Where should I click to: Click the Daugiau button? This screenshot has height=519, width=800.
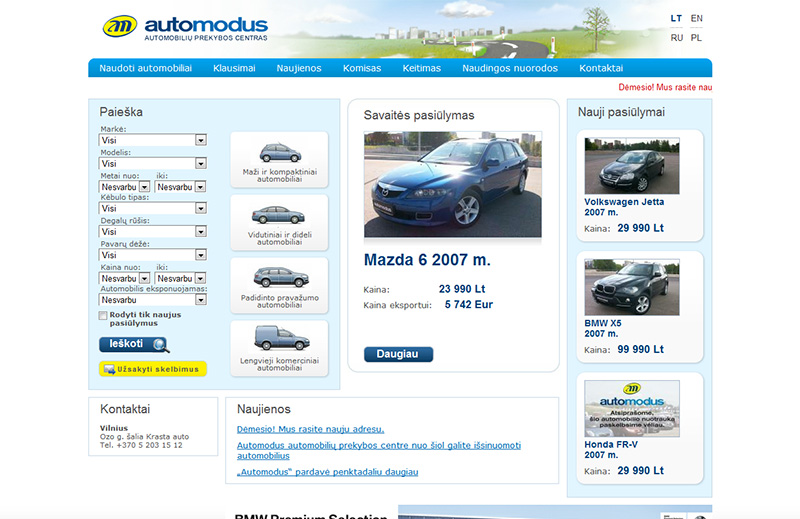[x=398, y=354]
